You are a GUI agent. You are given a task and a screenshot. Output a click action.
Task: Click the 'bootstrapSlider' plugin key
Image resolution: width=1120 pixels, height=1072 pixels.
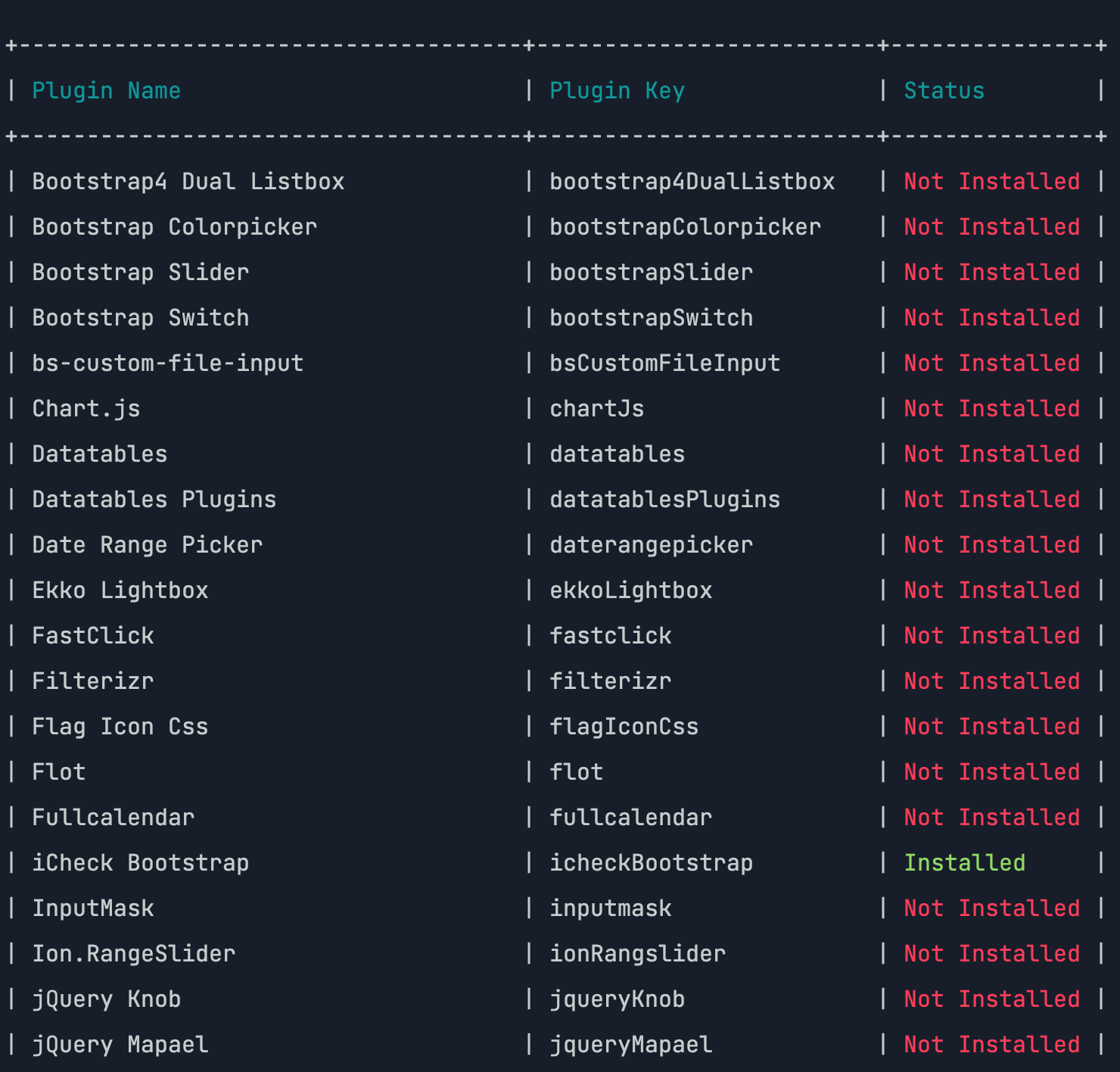click(652, 273)
